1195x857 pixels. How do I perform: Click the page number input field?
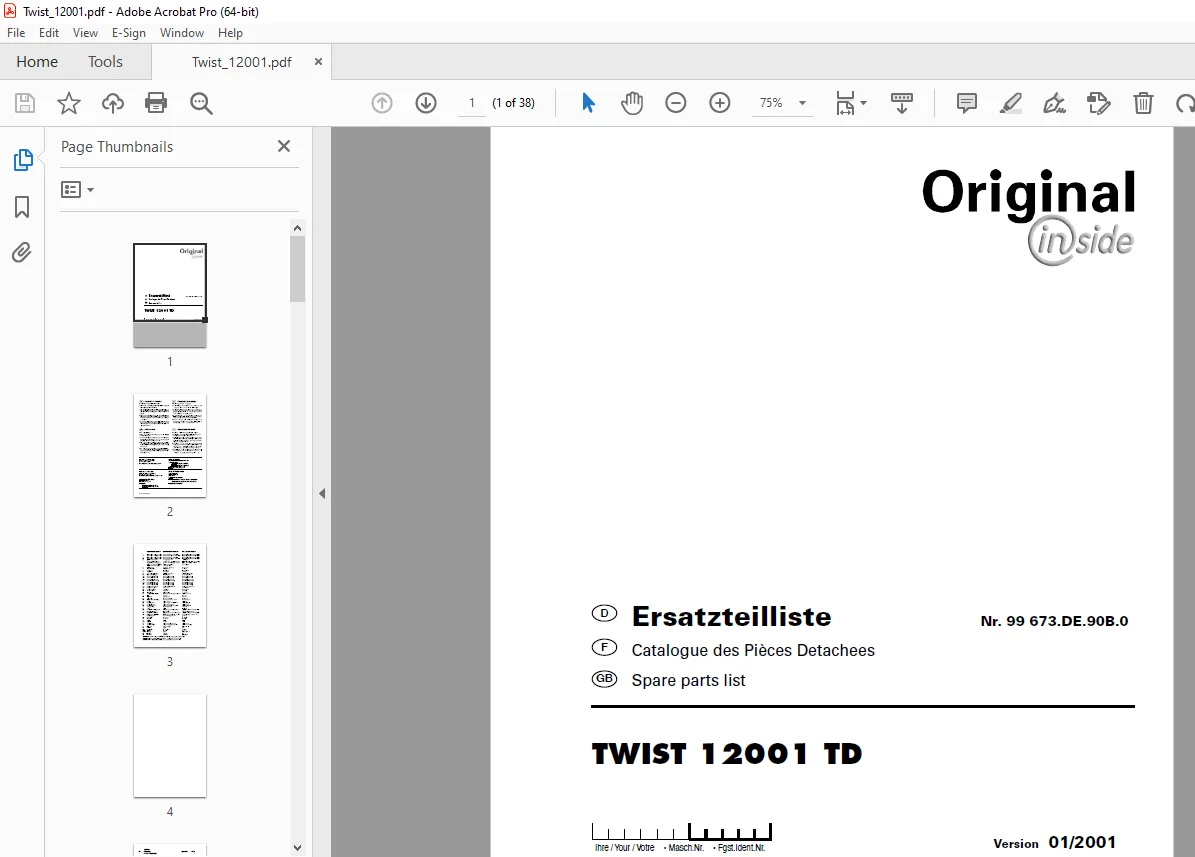pyautogui.click(x=472, y=103)
